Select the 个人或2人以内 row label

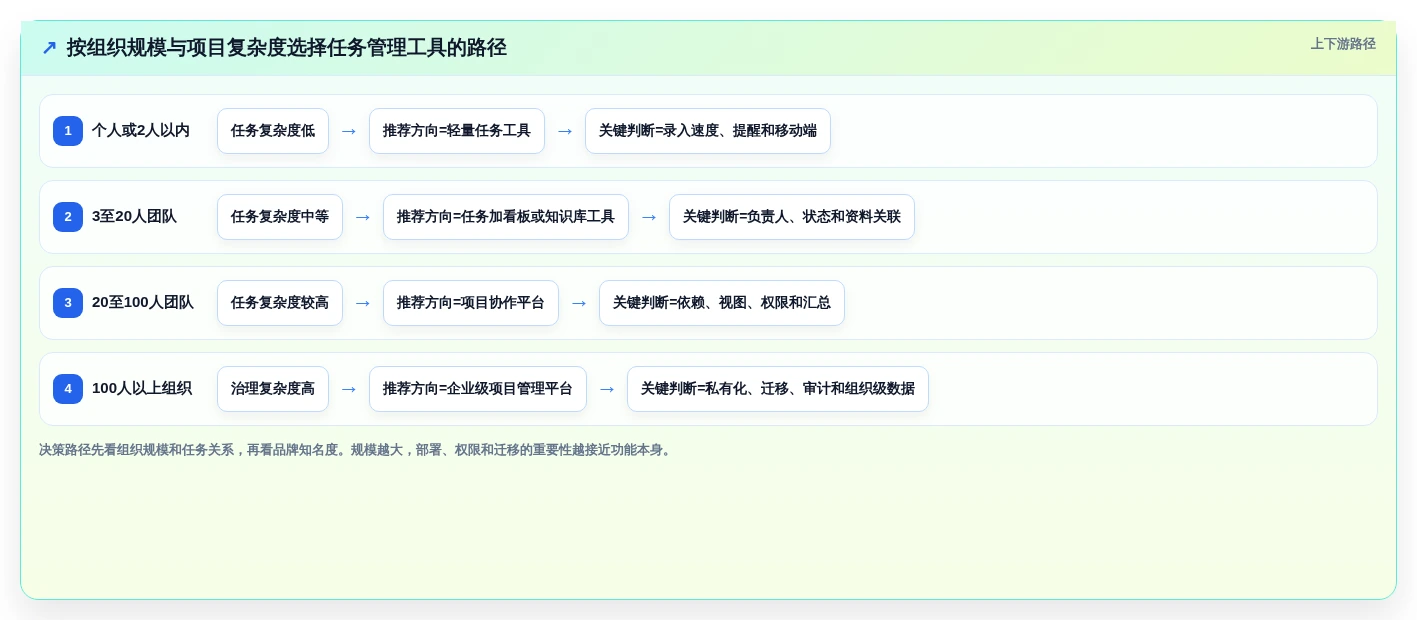(141, 131)
